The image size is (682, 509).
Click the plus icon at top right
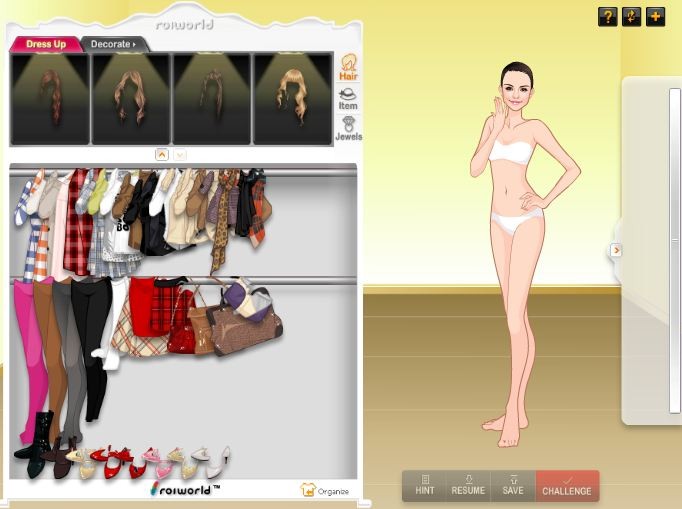pos(655,16)
